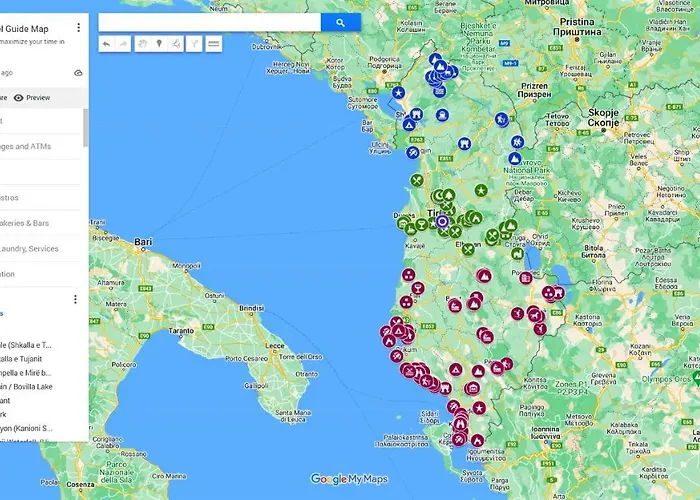The image size is (700, 500).
Task: Open the 'yon (Kanioni S...' place entry
Action: point(26,428)
